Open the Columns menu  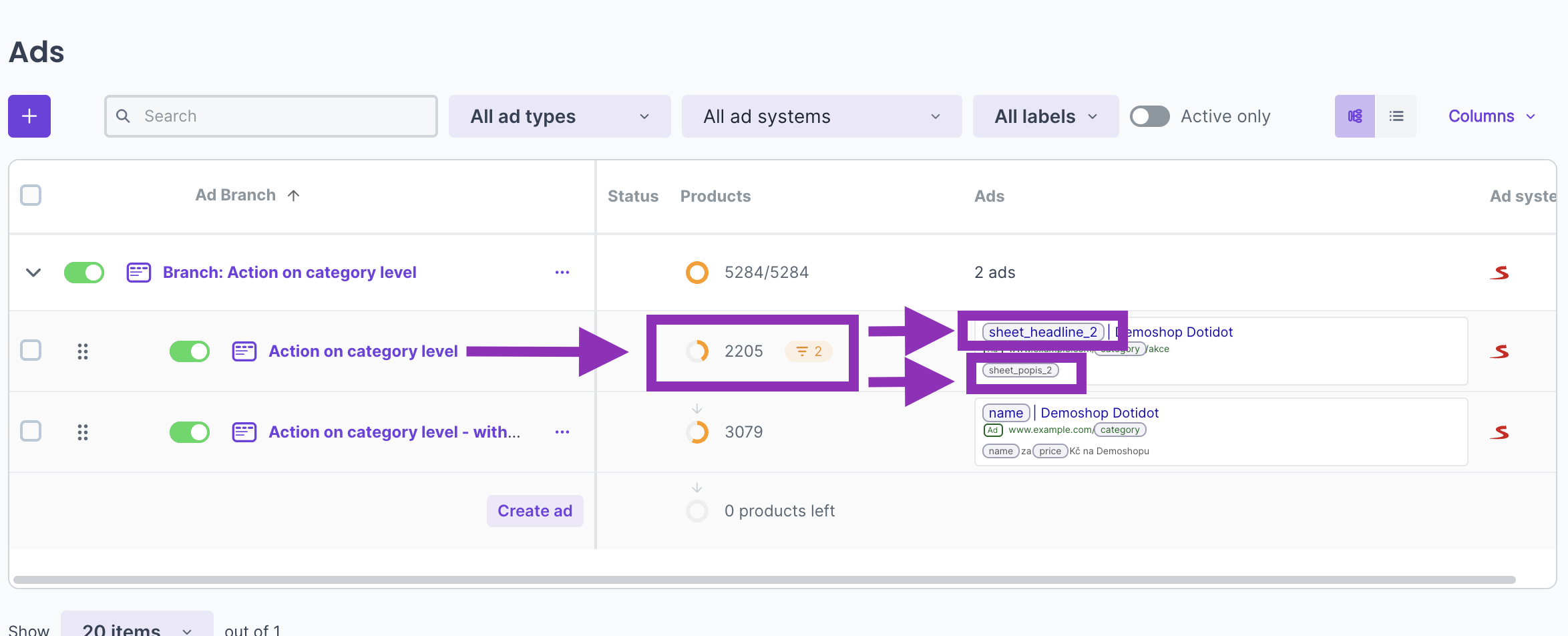tap(1491, 116)
